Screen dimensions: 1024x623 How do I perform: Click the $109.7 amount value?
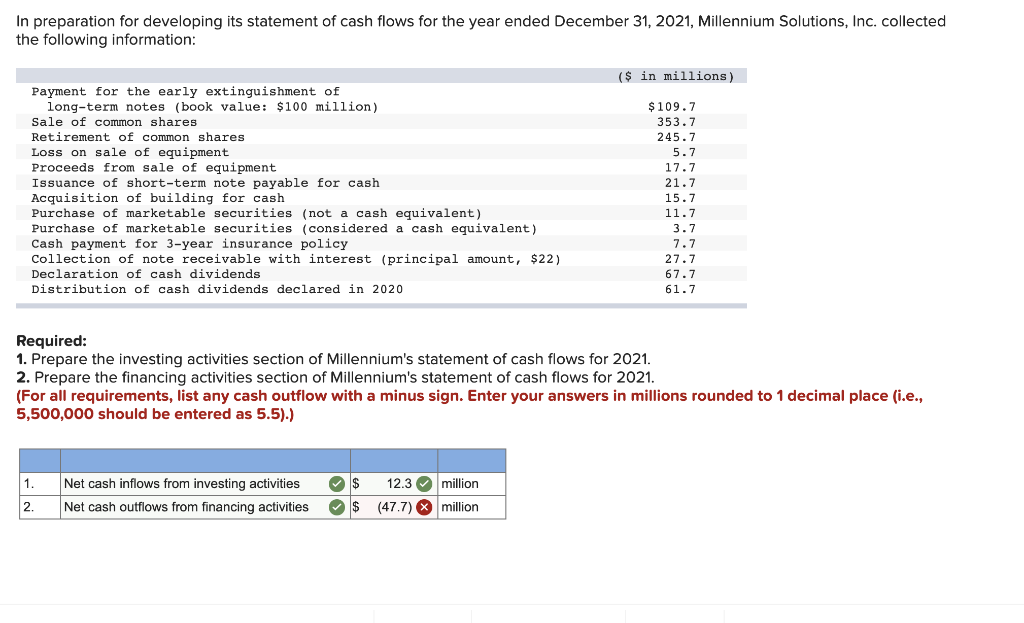[x=671, y=106]
